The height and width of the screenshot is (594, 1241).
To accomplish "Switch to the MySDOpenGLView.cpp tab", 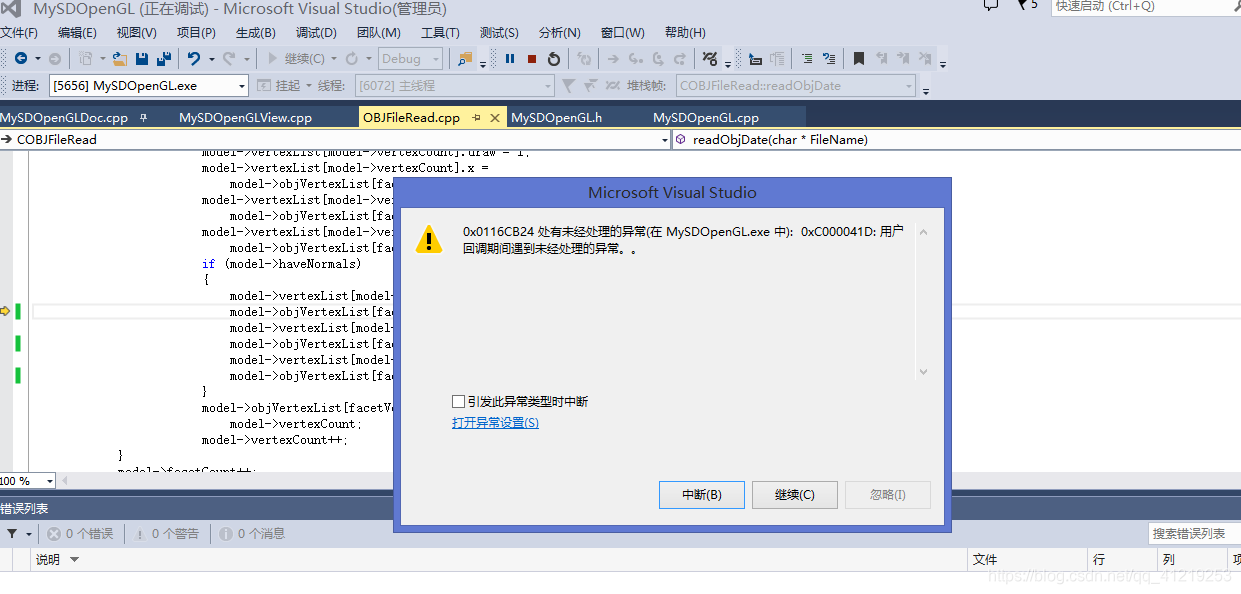I will (x=245, y=118).
